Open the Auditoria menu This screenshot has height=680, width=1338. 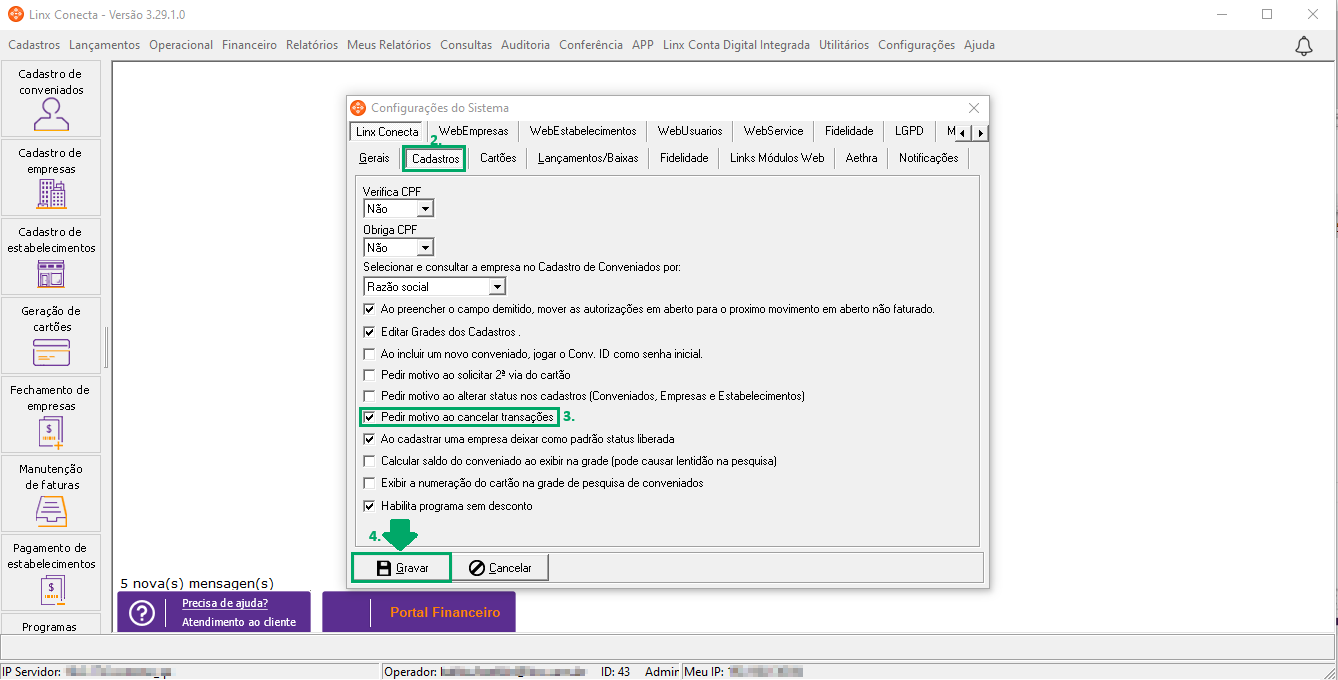[525, 45]
